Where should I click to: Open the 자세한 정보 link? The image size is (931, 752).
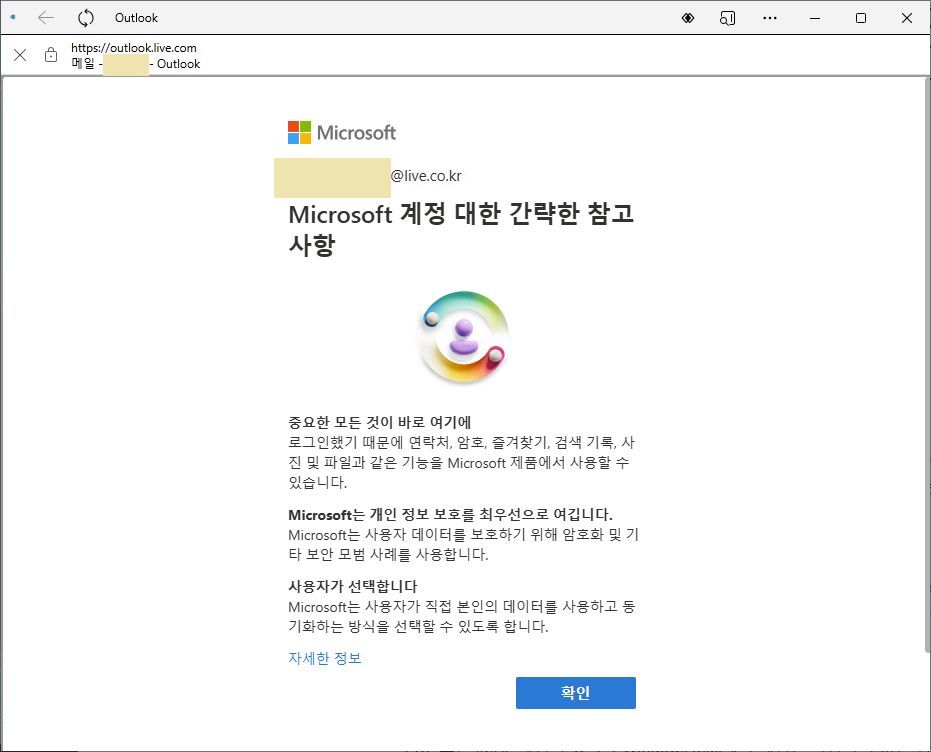[325, 658]
